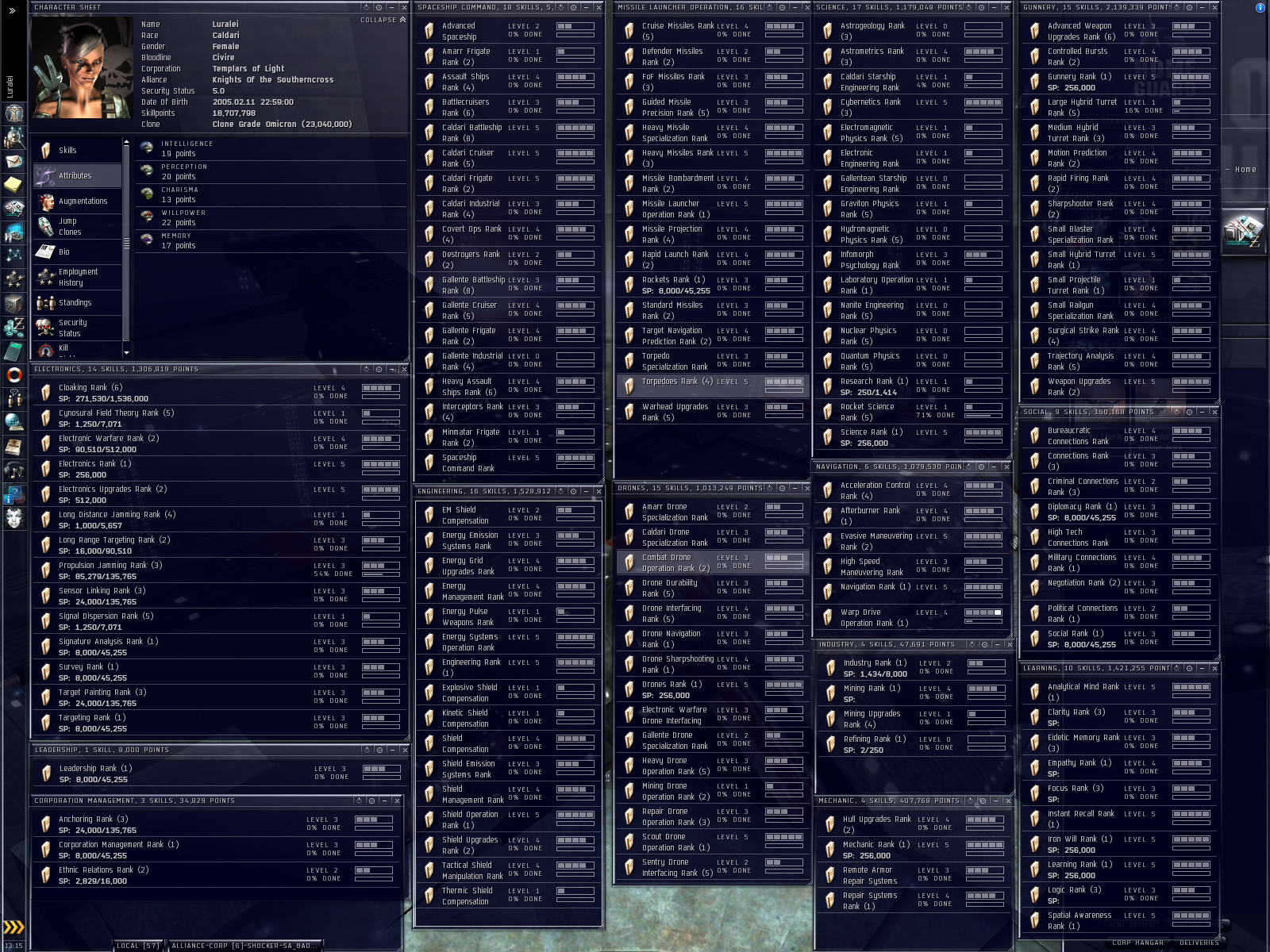Click the orange lifebuoy icon in sidebar
Viewport: 1270px width, 952px height.
13,374
